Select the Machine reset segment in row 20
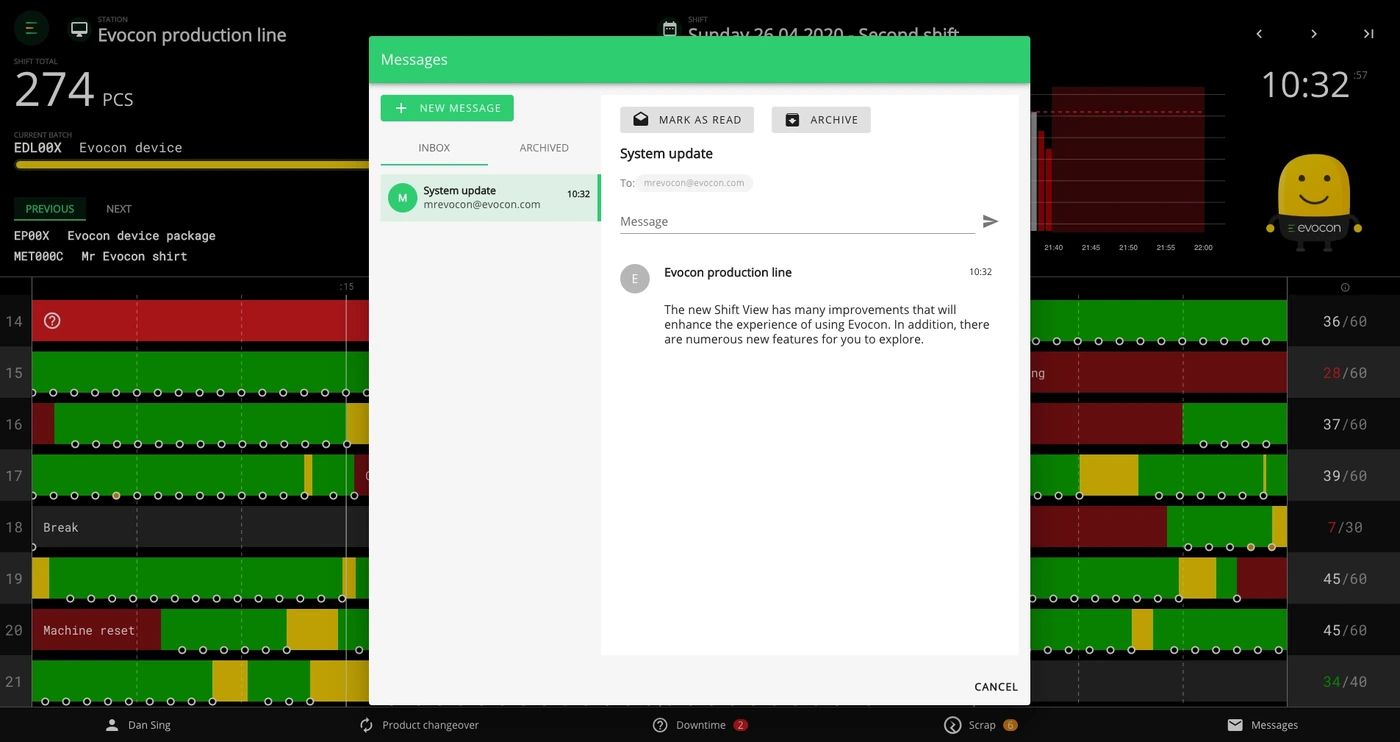 coord(97,630)
